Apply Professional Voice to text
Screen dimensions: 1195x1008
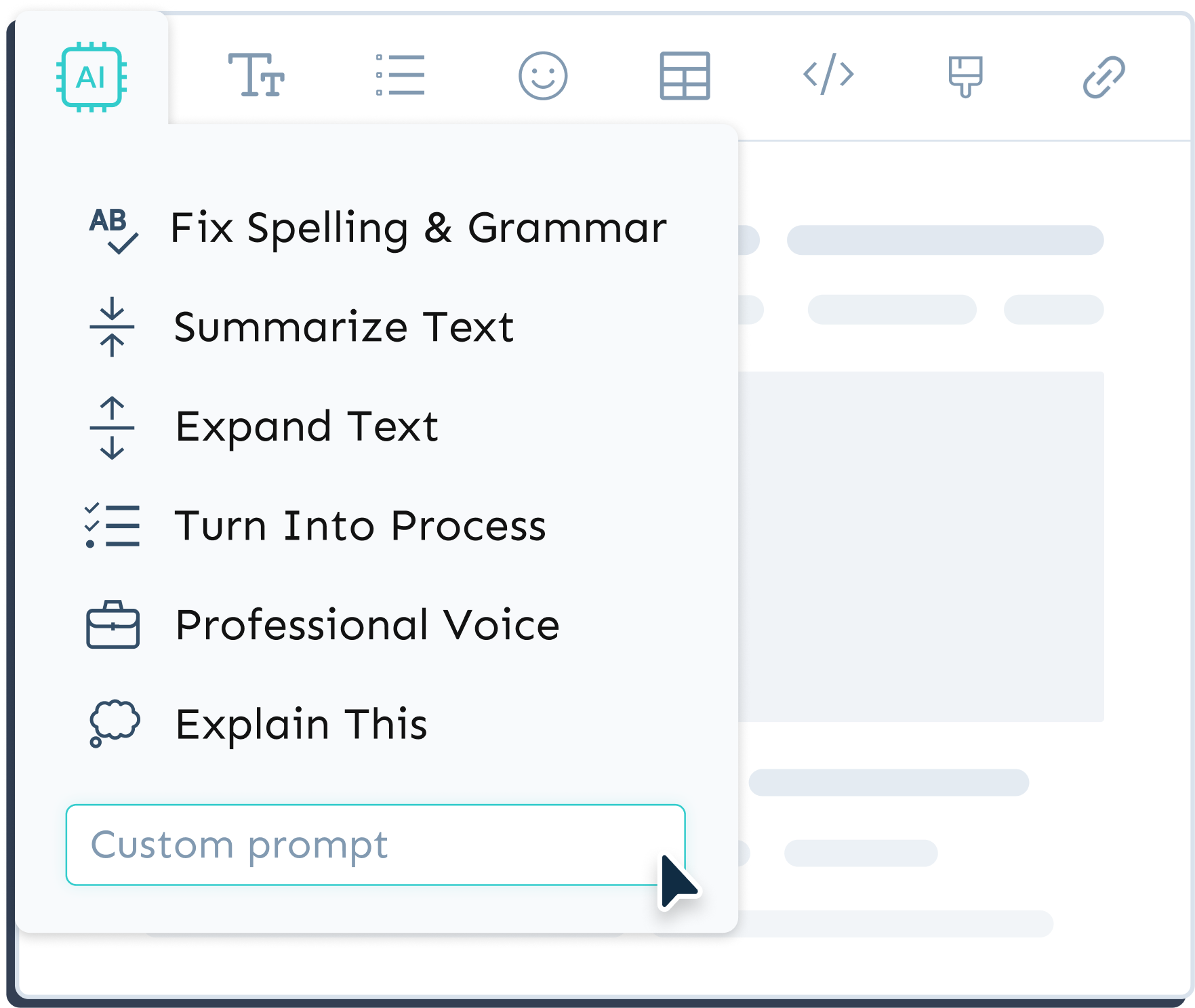(367, 624)
